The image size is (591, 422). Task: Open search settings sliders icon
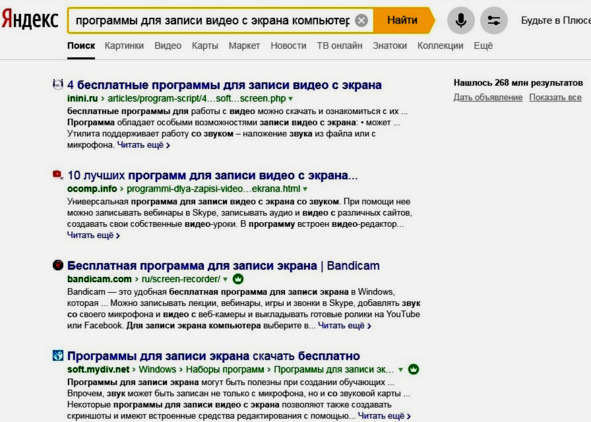(494, 20)
